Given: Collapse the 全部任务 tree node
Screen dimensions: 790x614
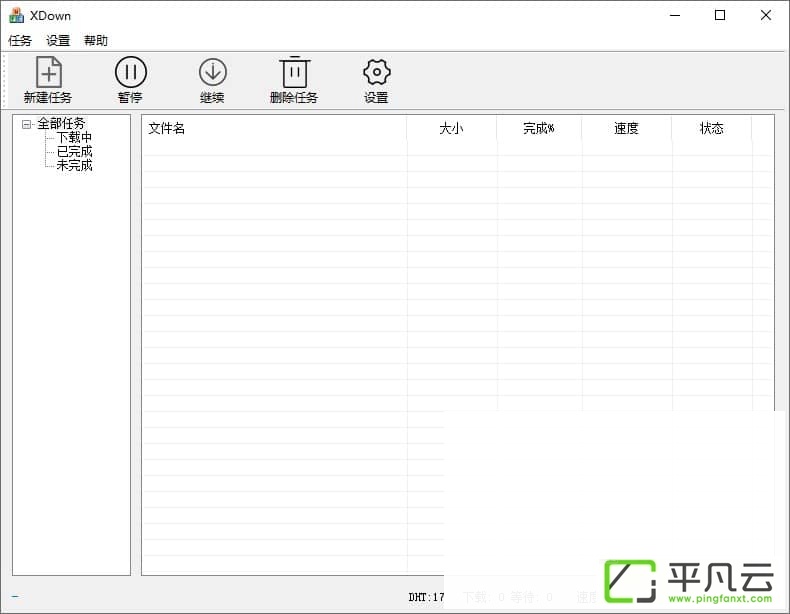Looking at the screenshot, I should [26, 124].
